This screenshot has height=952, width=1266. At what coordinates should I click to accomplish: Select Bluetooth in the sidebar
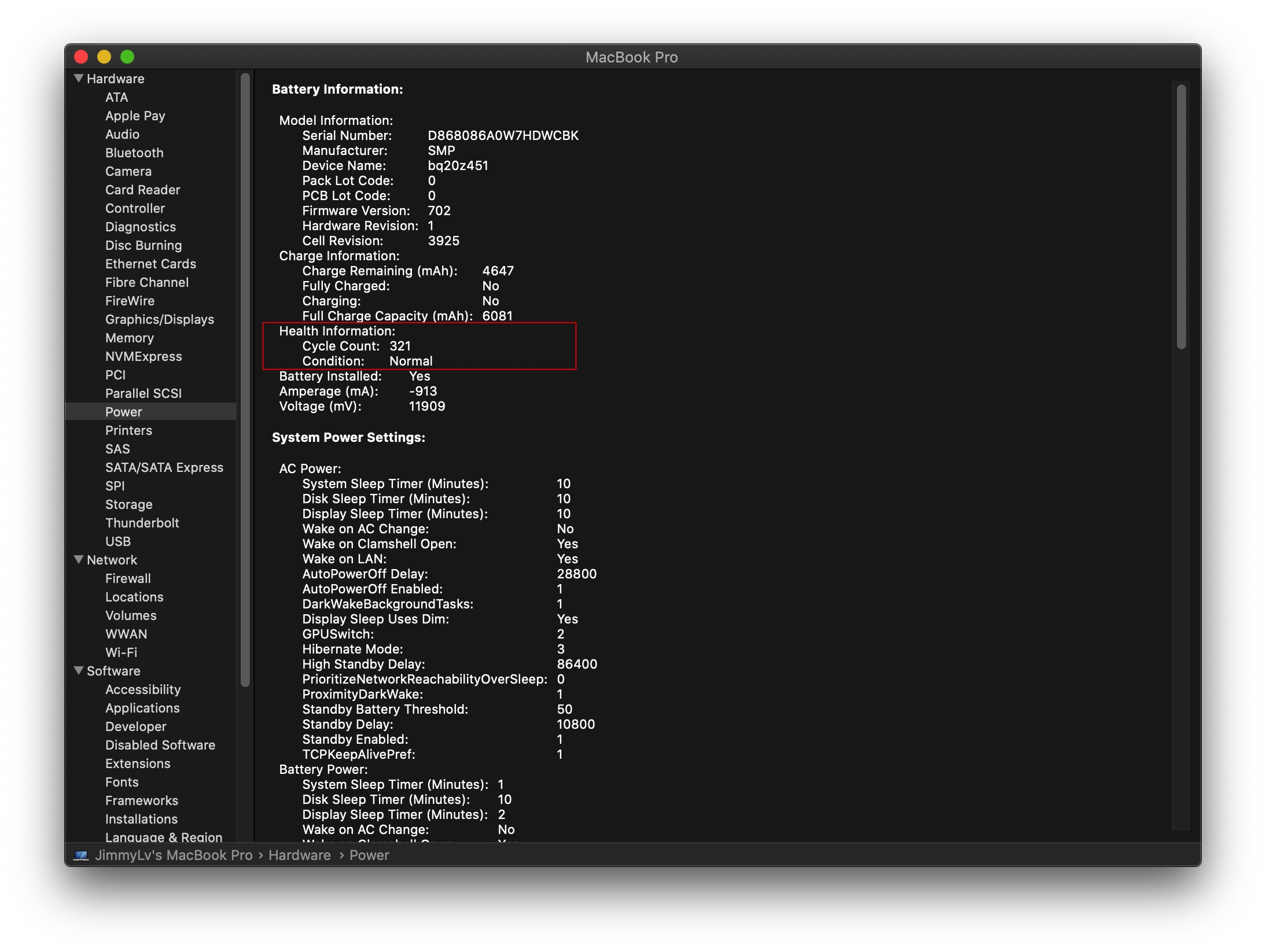(134, 153)
